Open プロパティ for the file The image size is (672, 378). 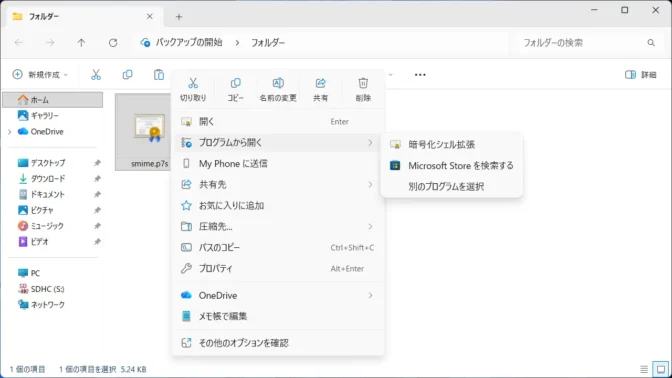[x=278, y=269]
